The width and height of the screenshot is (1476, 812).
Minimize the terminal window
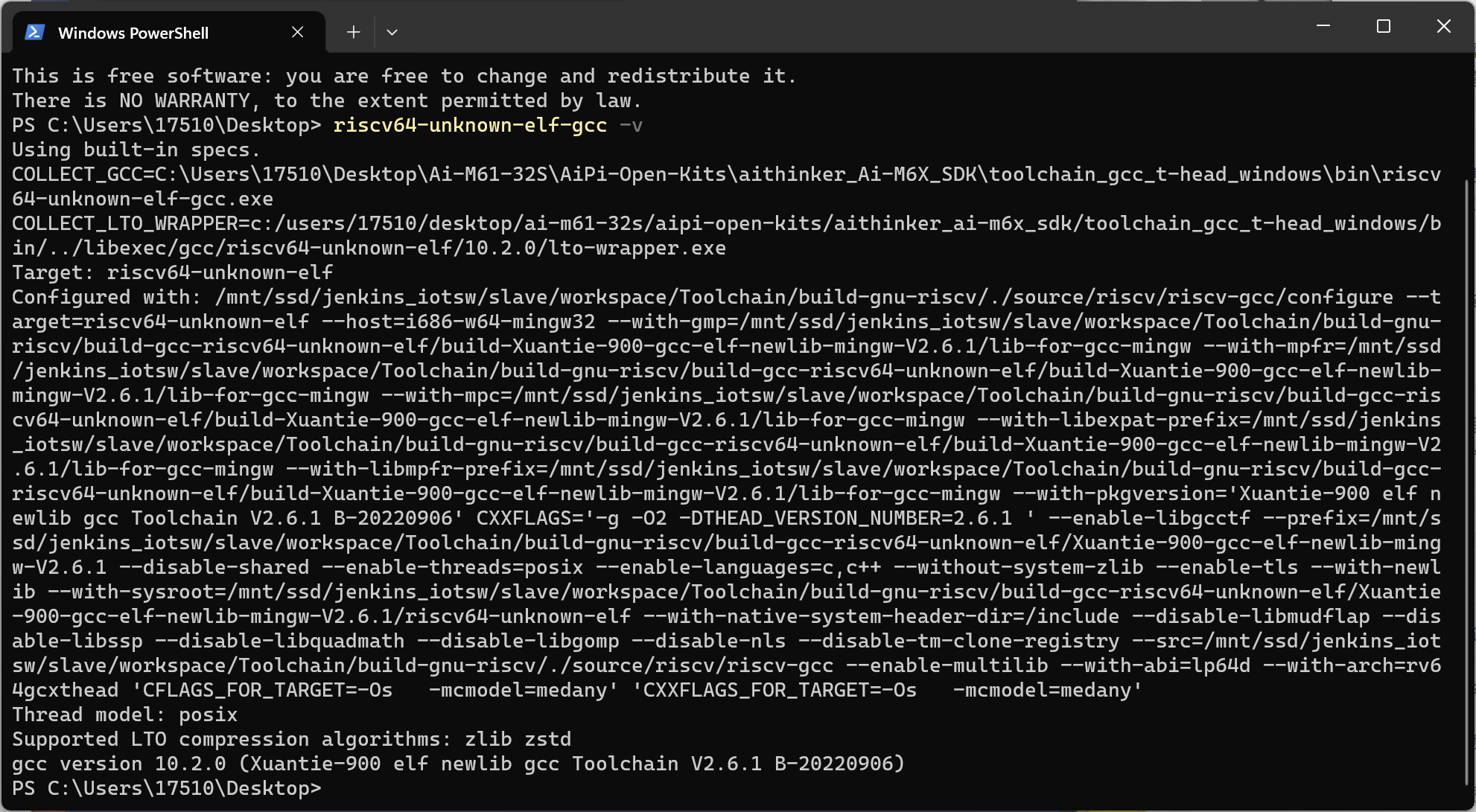coord(1323,26)
